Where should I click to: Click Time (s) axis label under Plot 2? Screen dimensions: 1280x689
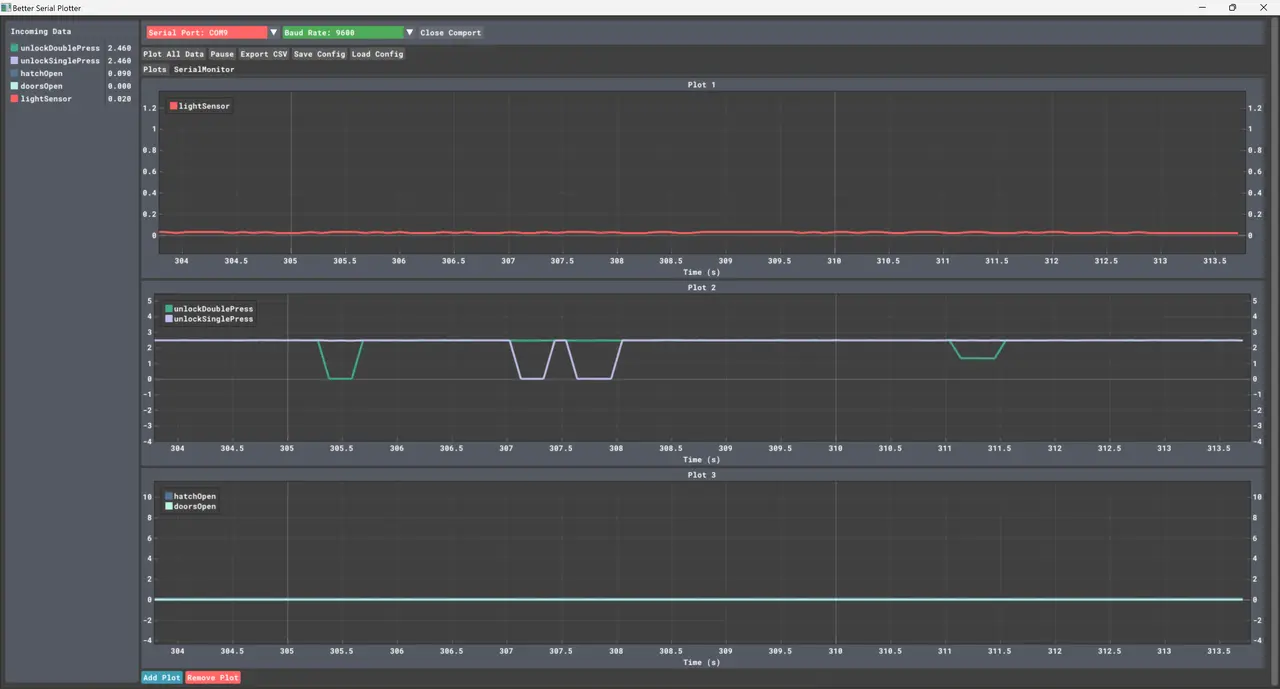pyautogui.click(x=701, y=460)
